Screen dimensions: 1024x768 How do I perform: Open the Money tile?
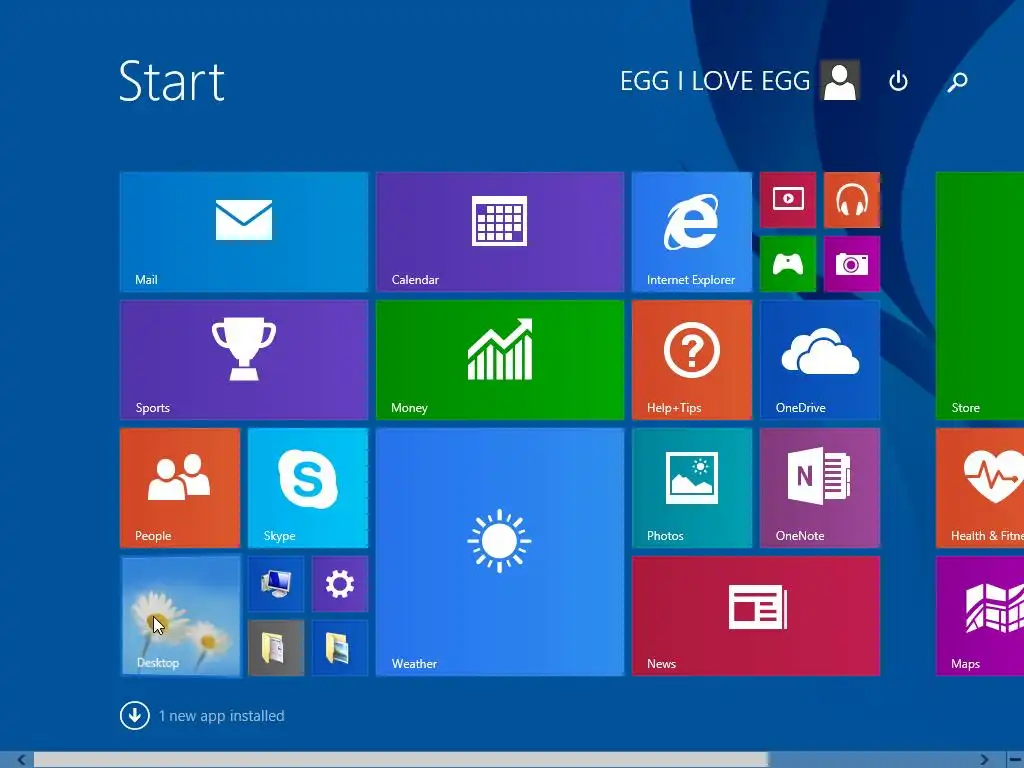(500, 360)
